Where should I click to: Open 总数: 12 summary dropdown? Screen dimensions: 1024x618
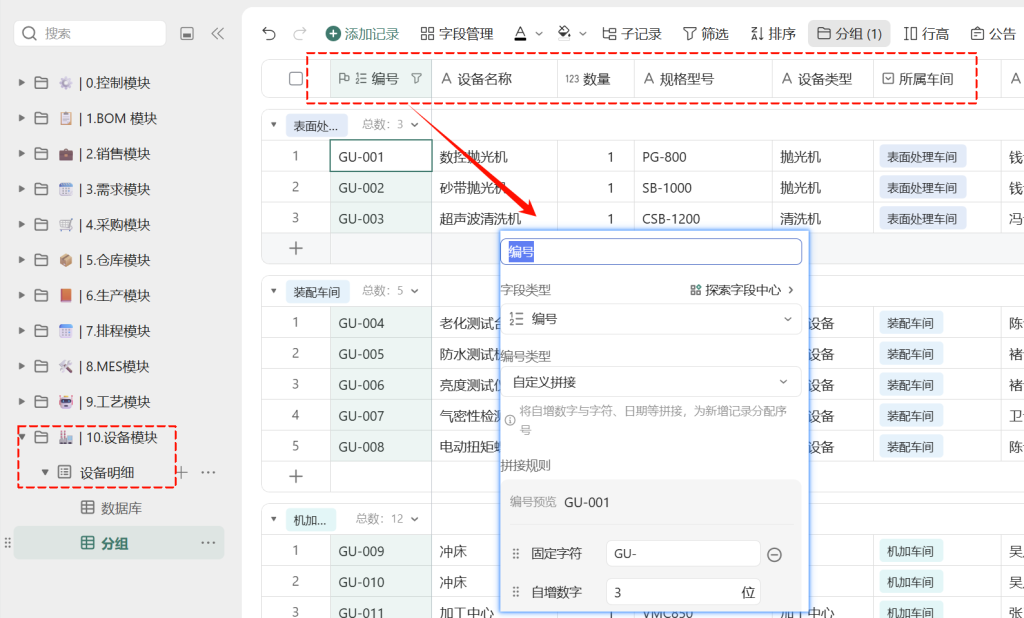click(x=387, y=519)
